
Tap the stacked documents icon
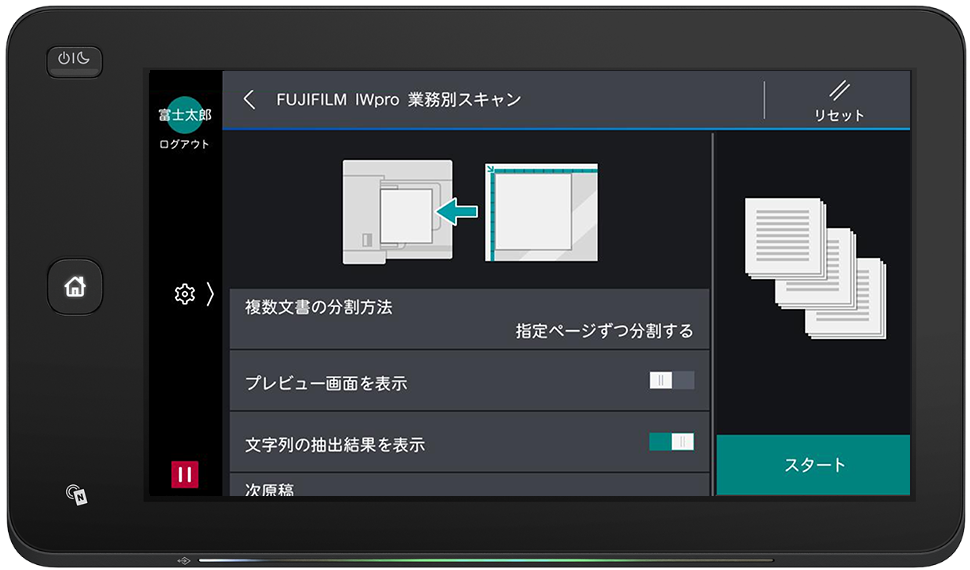[x=815, y=268]
